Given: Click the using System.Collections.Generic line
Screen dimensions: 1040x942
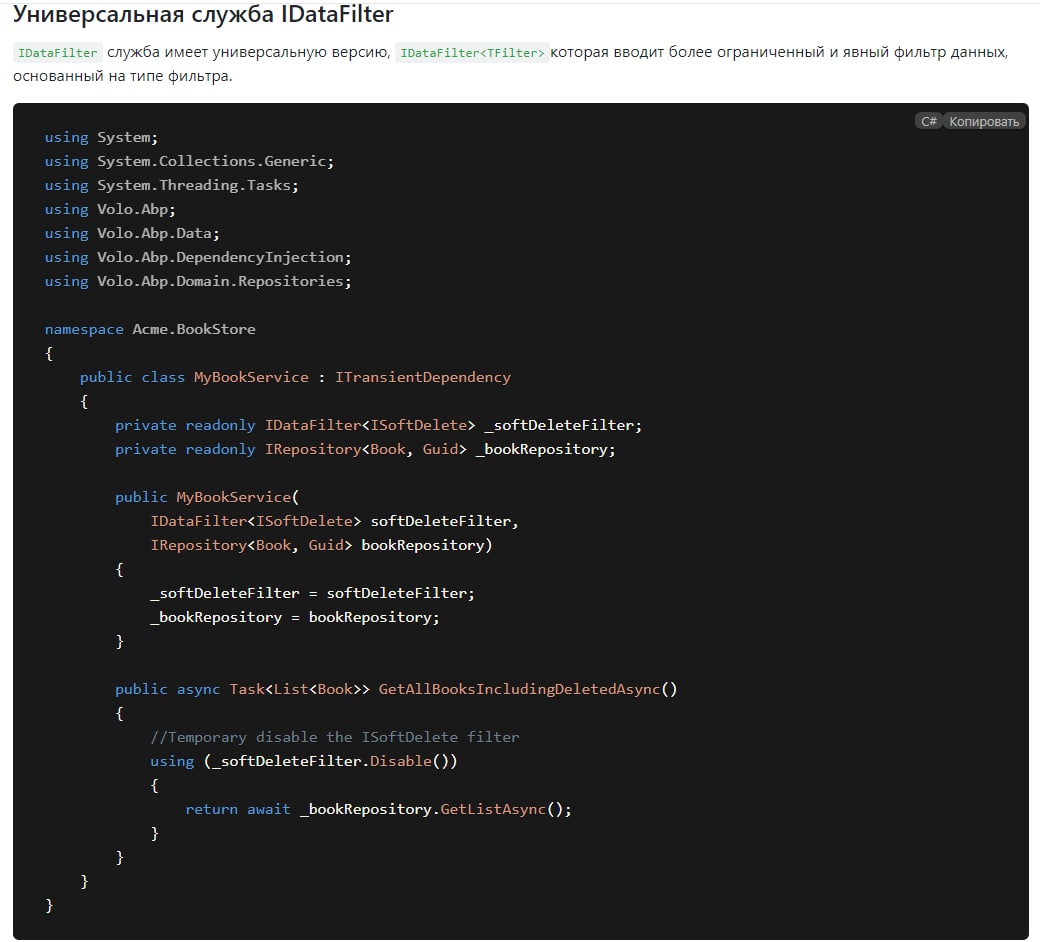Looking at the screenshot, I should (189, 161).
